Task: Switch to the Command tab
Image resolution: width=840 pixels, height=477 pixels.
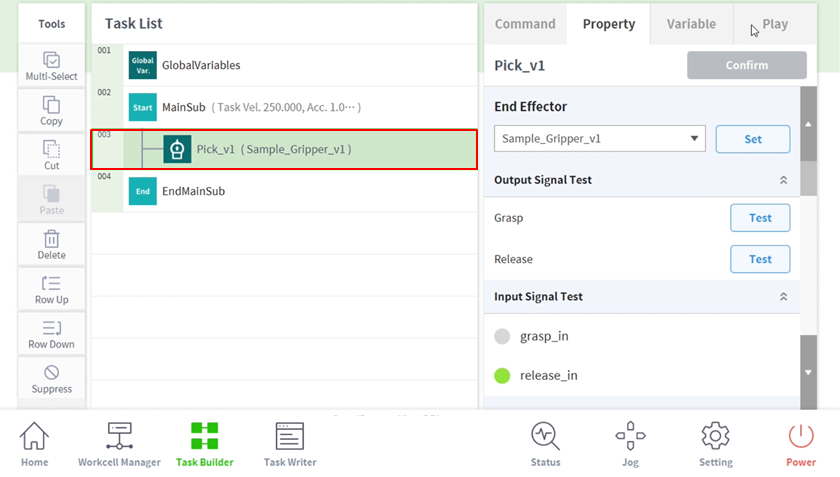Action: [x=525, y=24]
